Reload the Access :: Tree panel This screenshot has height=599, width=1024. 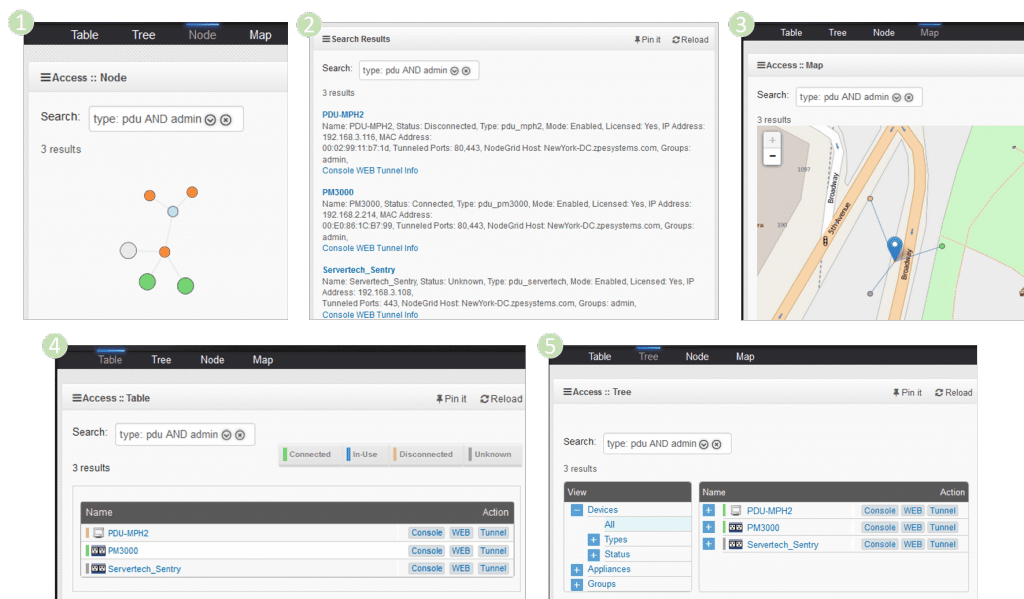point(953,393)
